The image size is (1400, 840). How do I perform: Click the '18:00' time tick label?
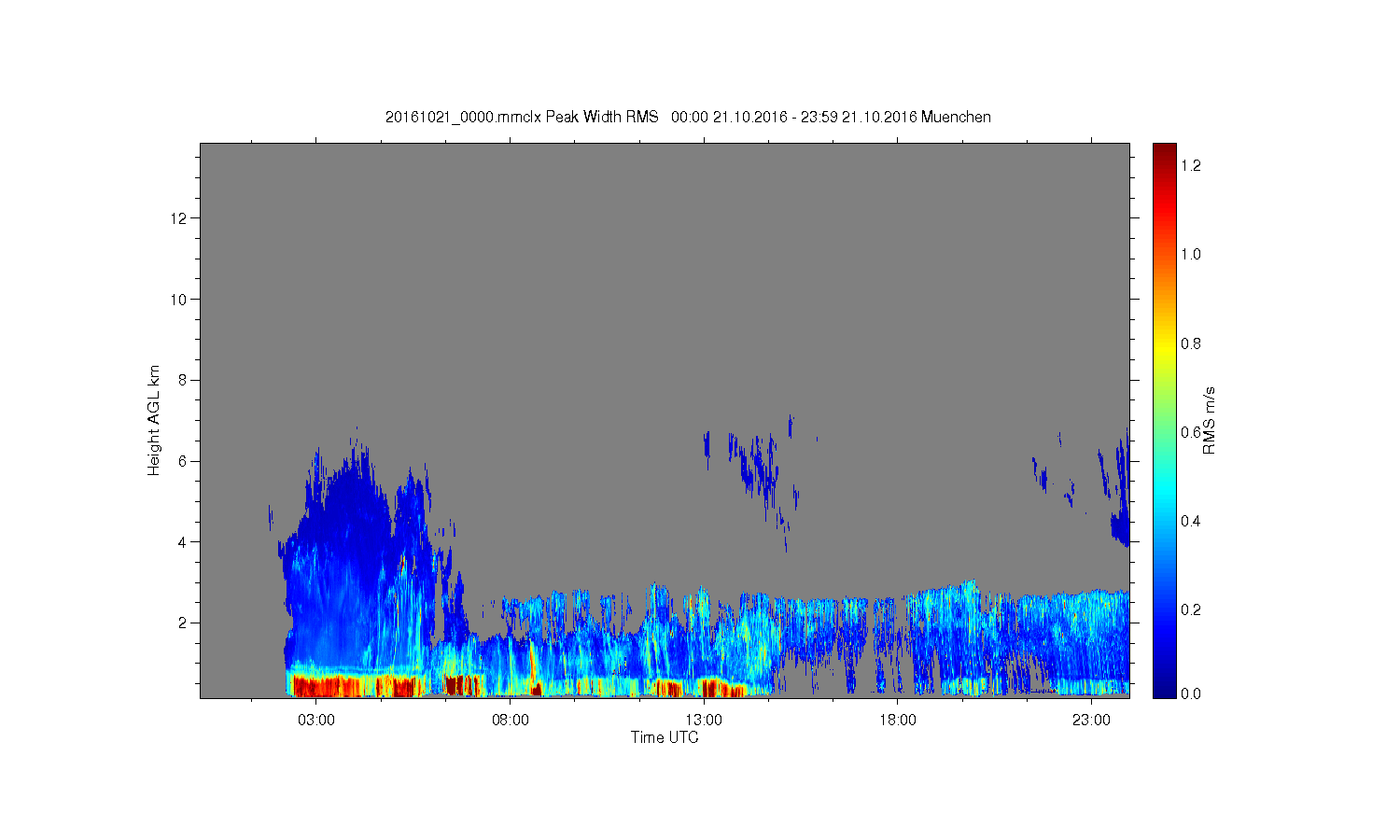tap(898, 720)
